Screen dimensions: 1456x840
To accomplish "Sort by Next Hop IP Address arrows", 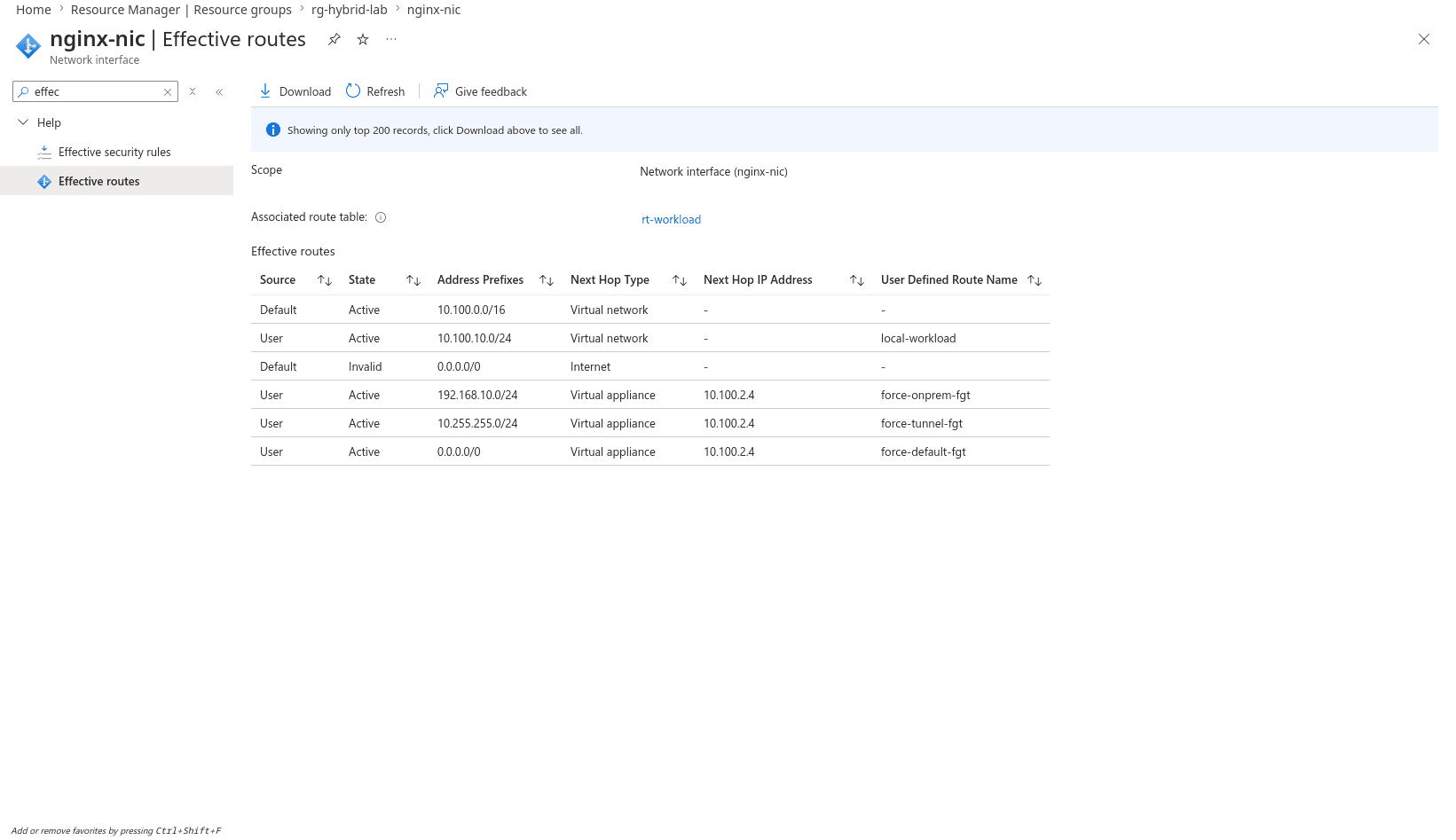I will click(857, 280).
